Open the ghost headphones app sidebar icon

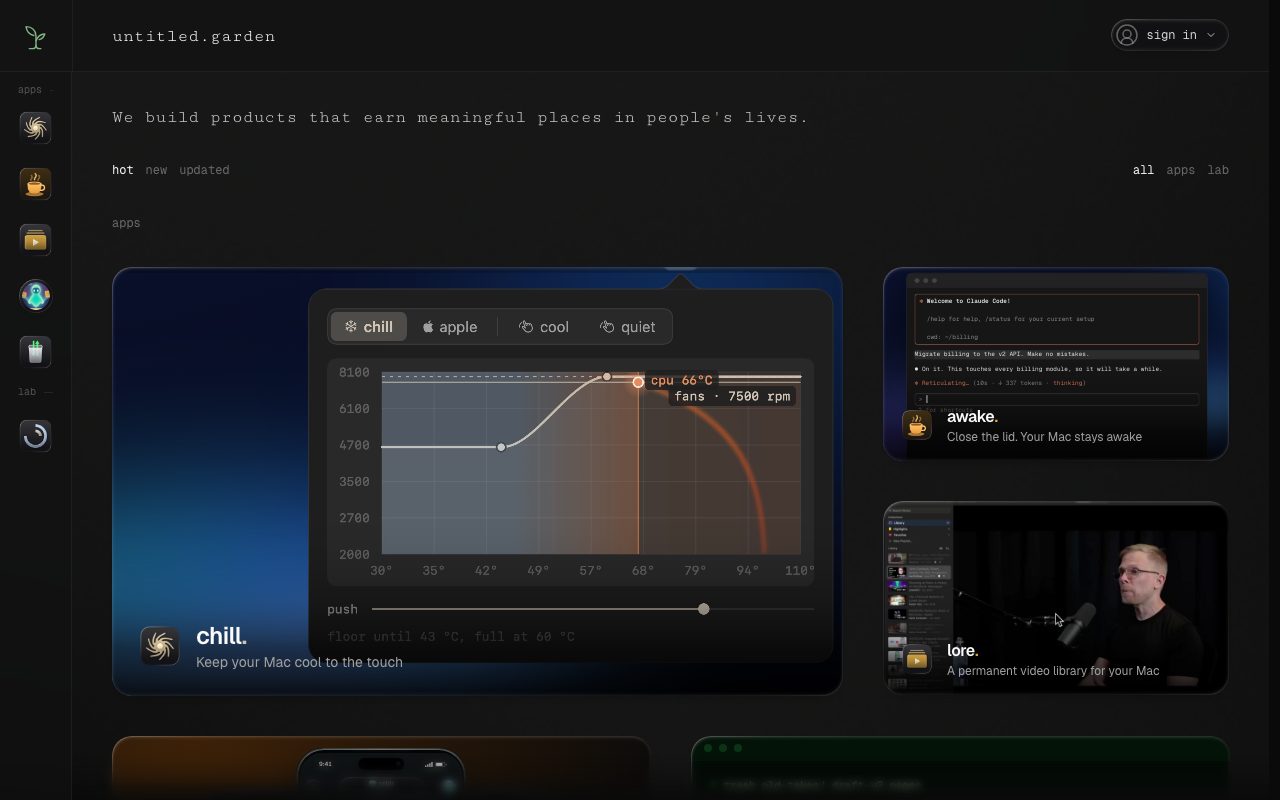click(35, 295)
